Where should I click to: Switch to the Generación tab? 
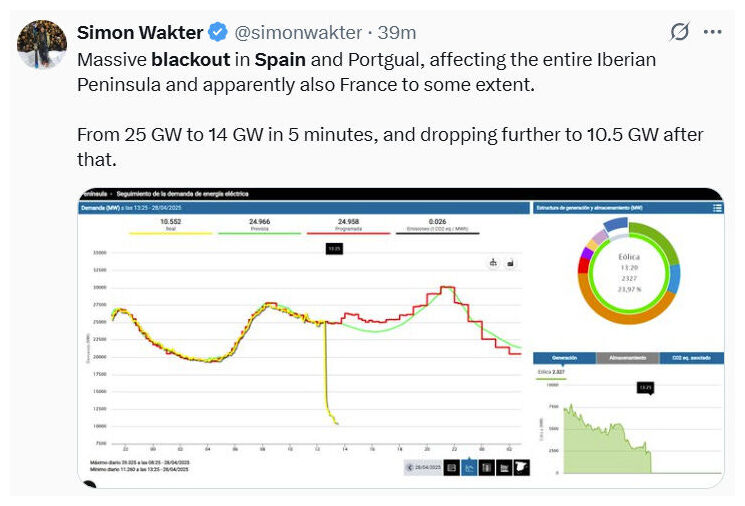tap(564, 358)
